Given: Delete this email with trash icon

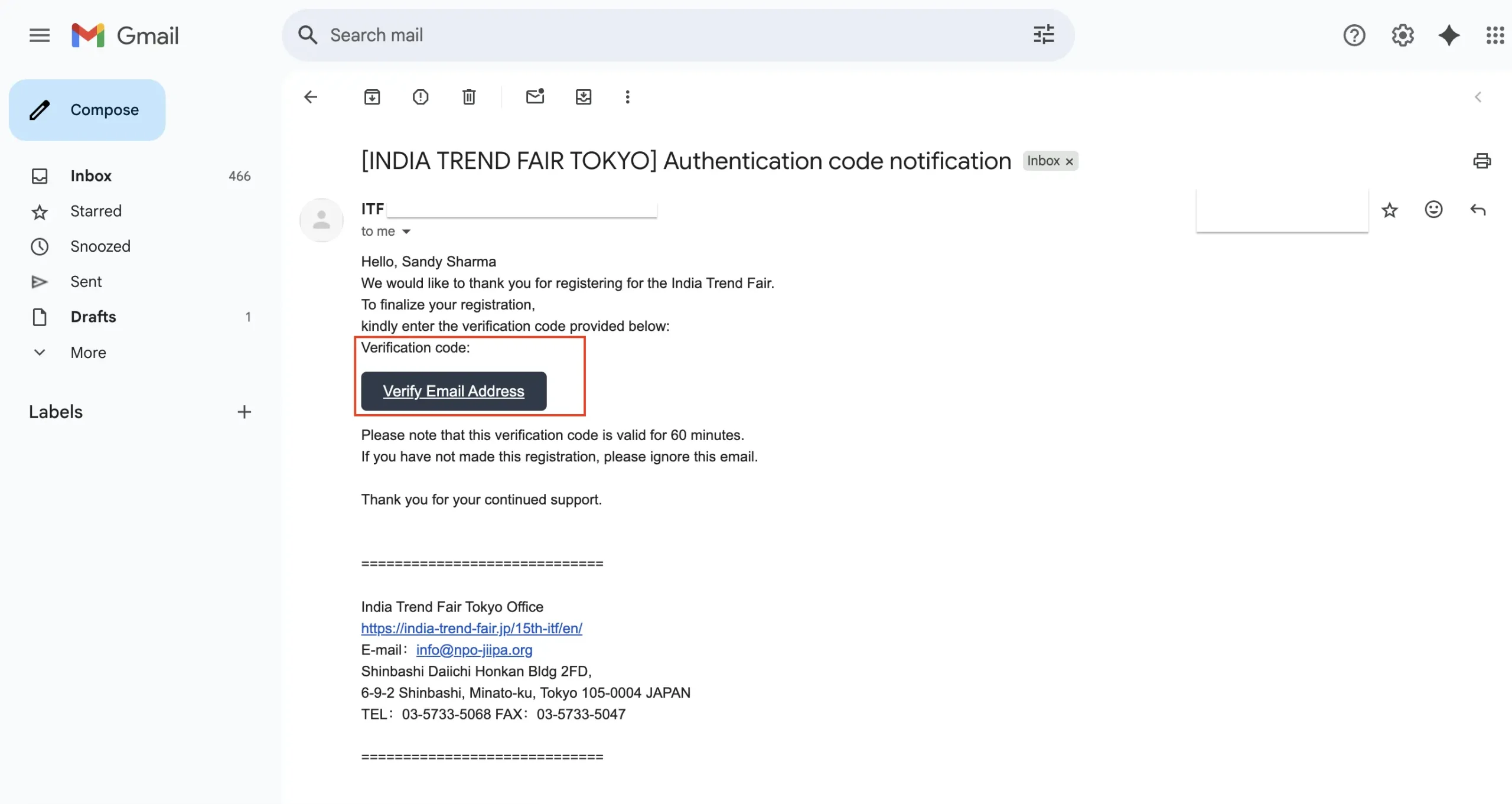Looking at the screenshot, I should (x=469, y=97).
